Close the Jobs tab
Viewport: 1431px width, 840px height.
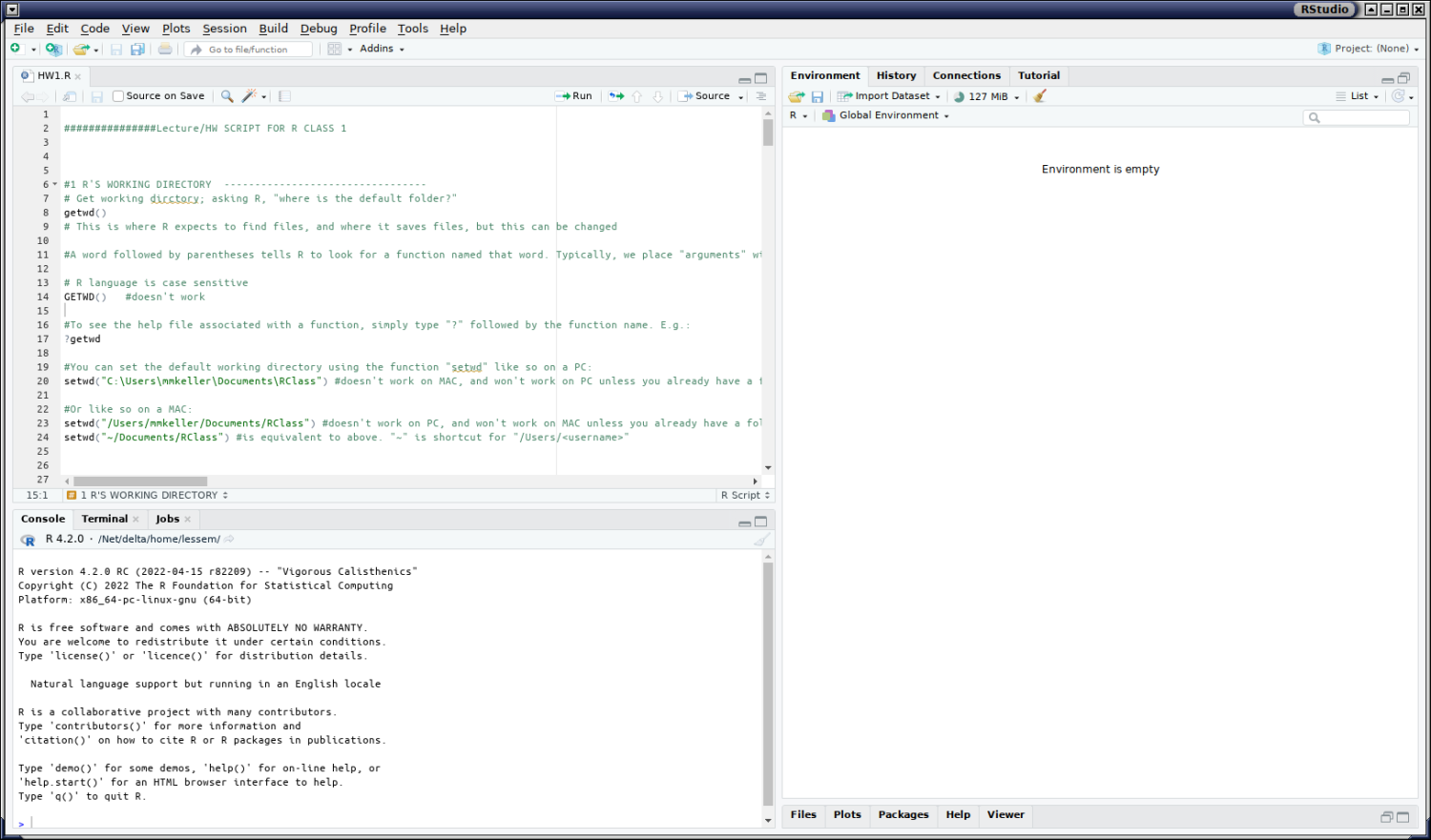pos(188,520)
